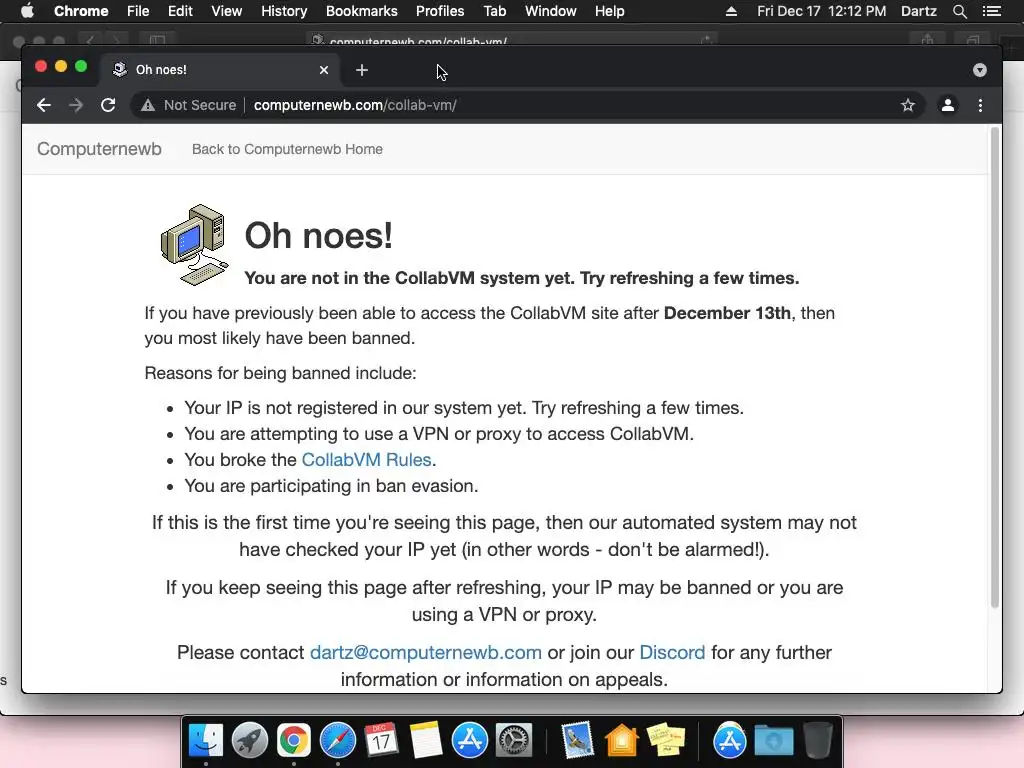1024x768 pixels.
Task: Open the Trash in the Dock
Action: [818, 741]
